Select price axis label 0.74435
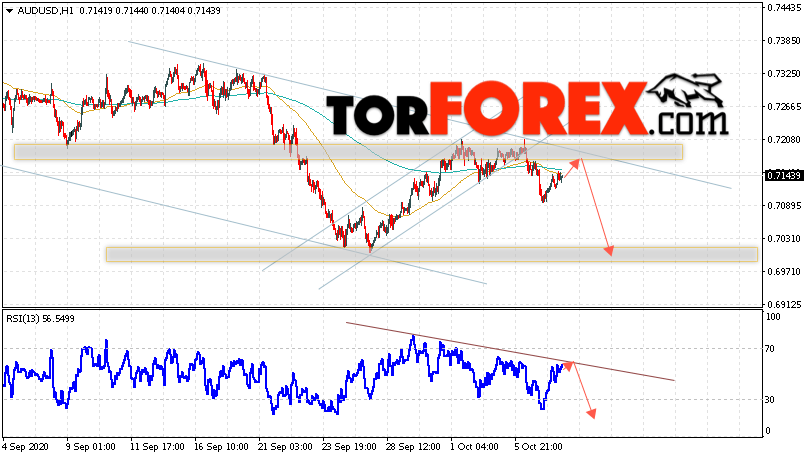Screen dimensions: 808x458 point(784,7)
